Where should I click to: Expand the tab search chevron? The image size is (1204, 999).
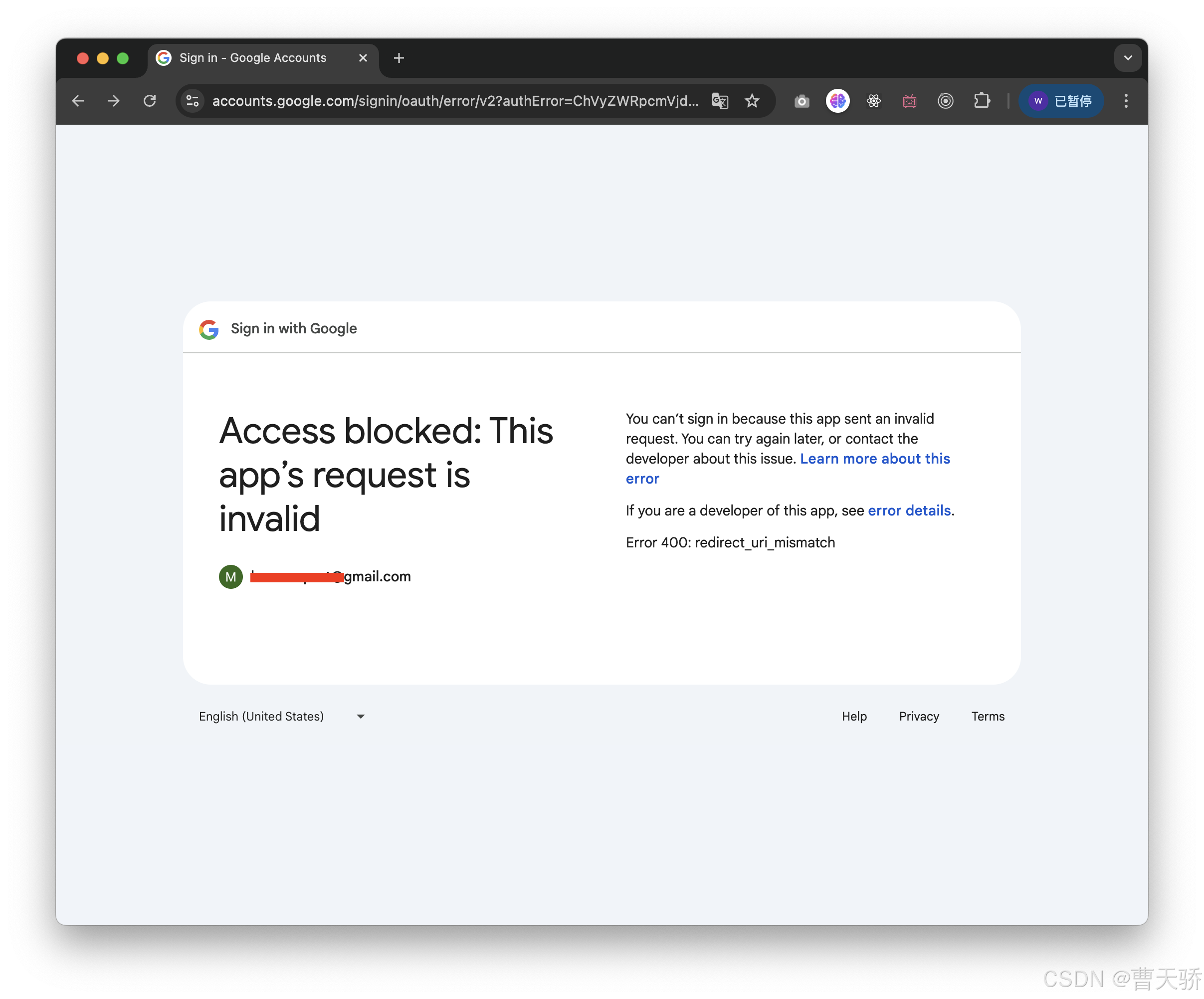(1128, 58)
